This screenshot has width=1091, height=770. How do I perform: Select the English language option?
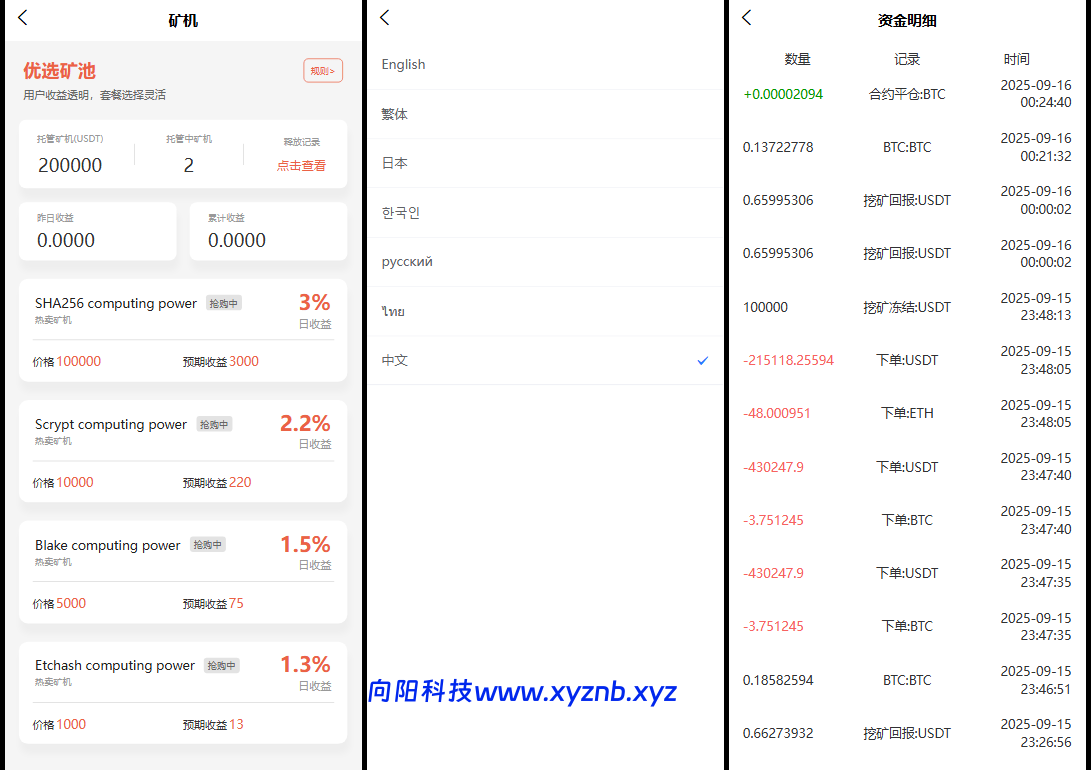point(403,64)
